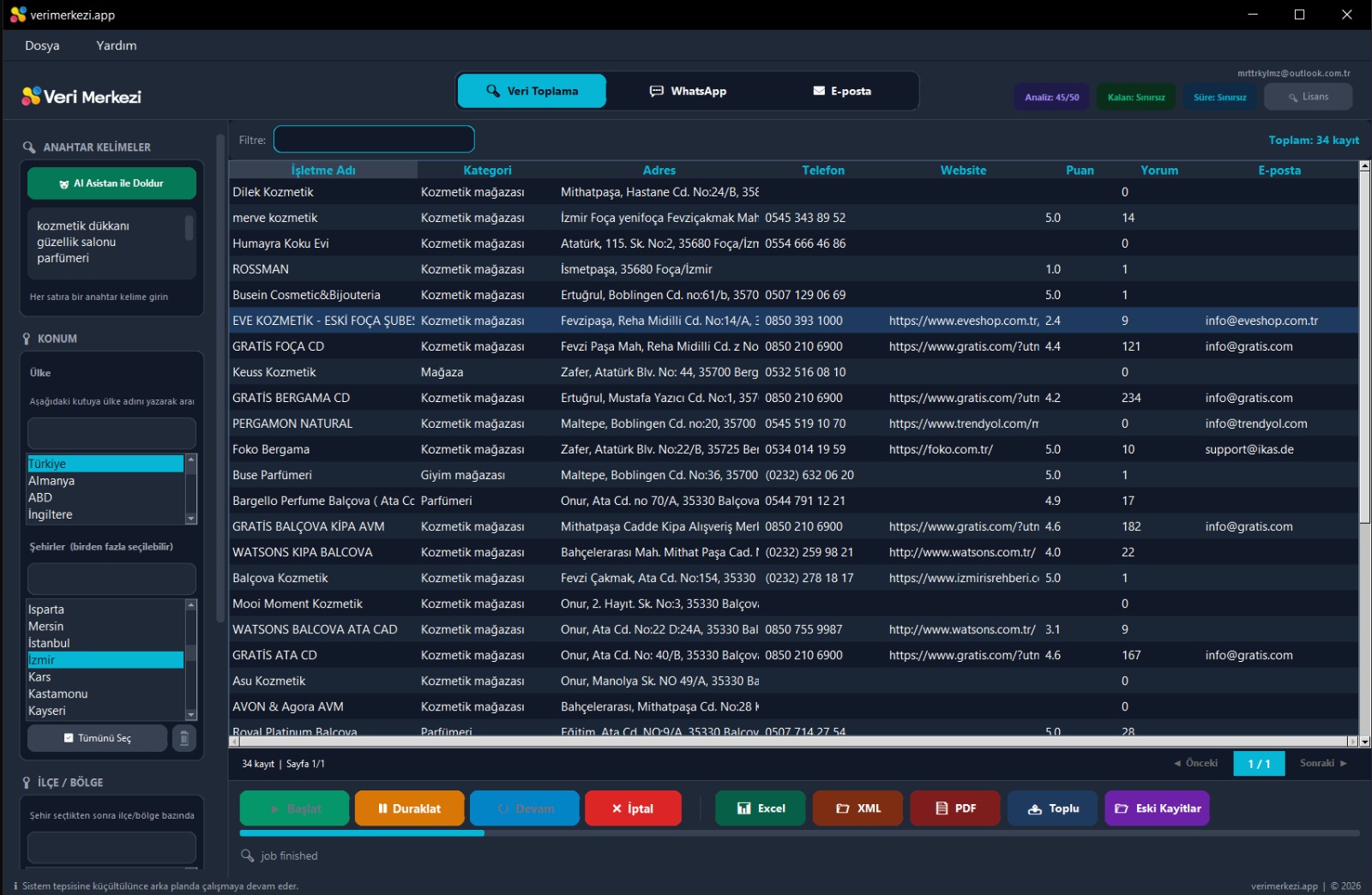The width and height of the screenshot is (1372, 895).
Task: Export results with the Excel button
Action: tap(761, 808)
